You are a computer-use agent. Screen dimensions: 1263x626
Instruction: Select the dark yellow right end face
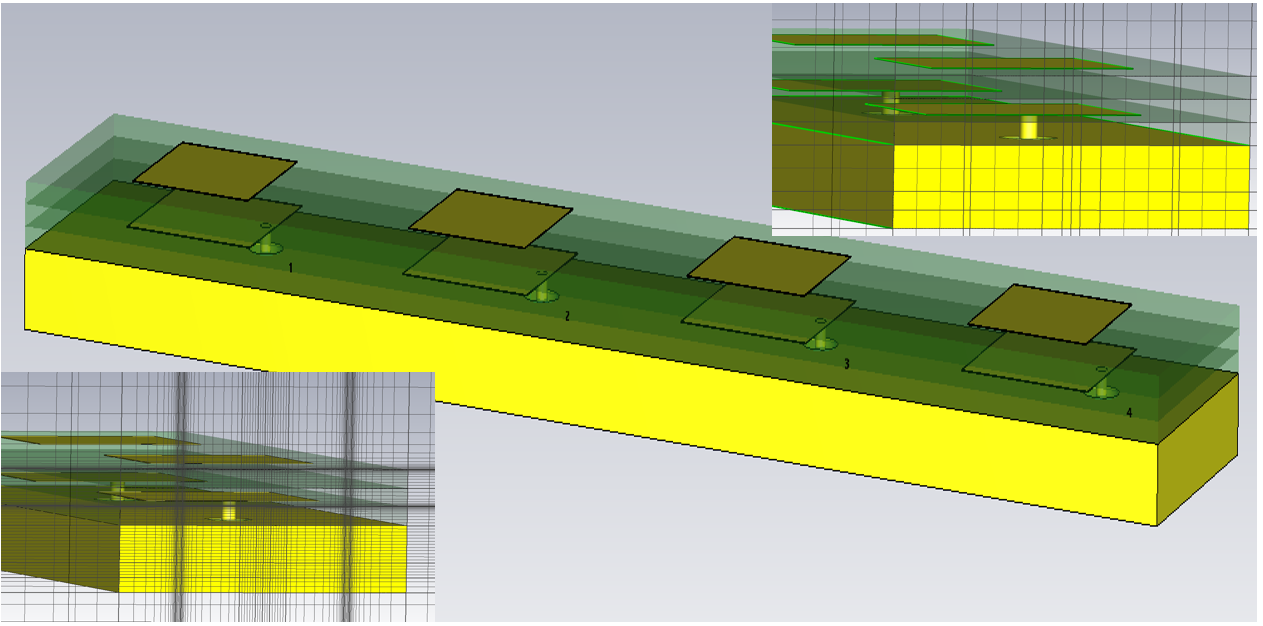pyautogui.click(x=1197, y=447)
